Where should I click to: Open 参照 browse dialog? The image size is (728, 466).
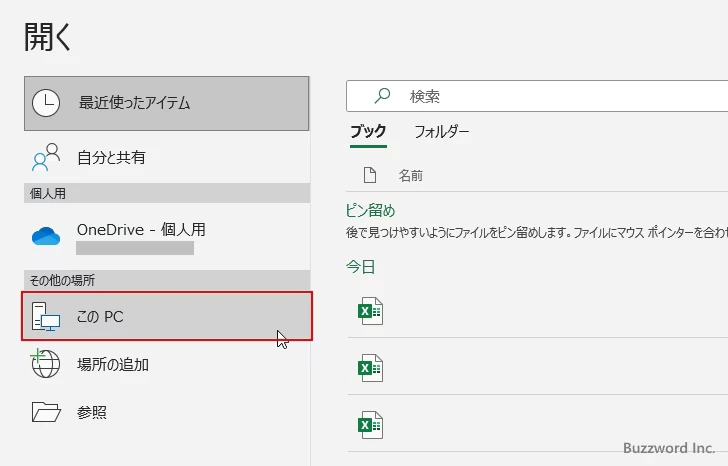166,412
